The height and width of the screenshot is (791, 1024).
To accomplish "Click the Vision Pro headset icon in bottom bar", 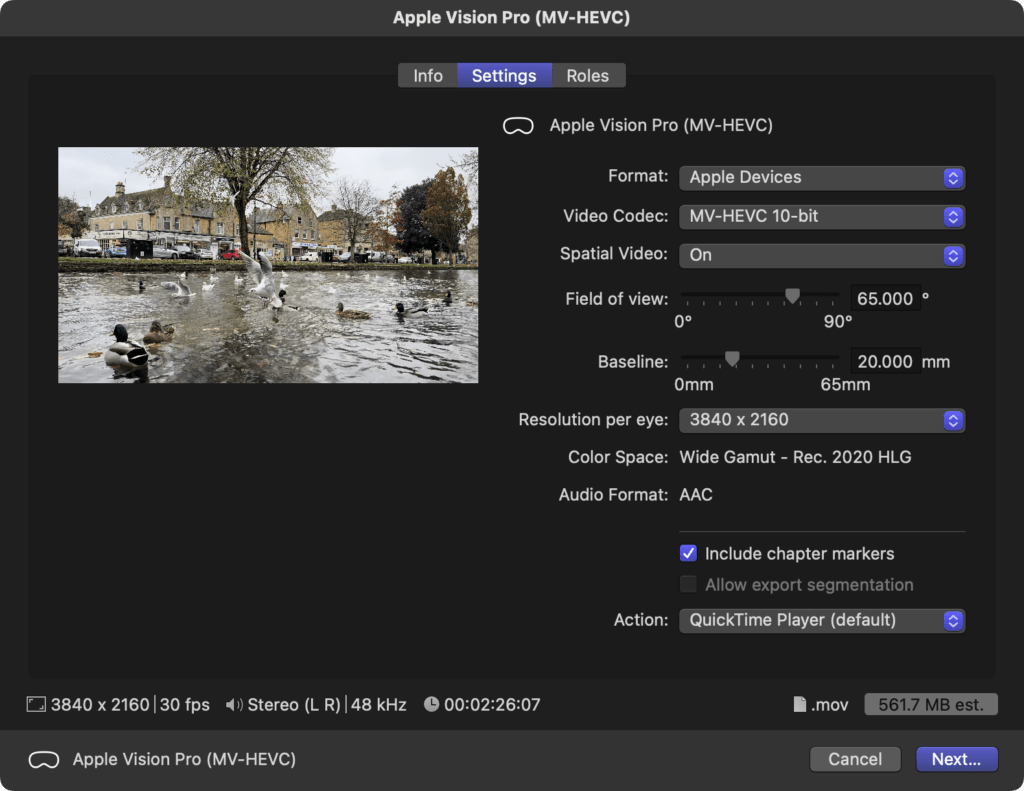I will pos(44,760).
